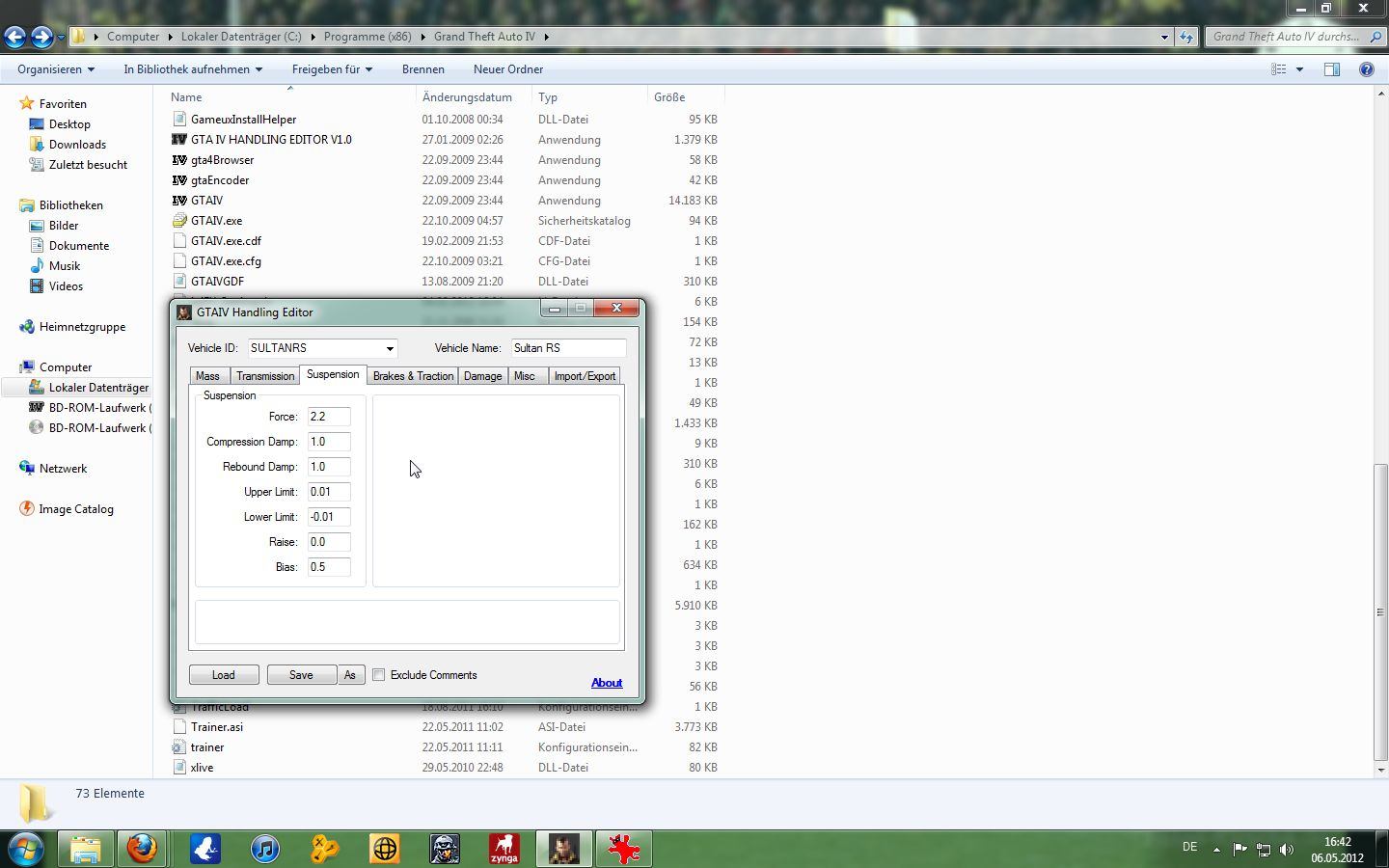Open the Action Center flag icon
The image size is (1389, 868).
pyautogui.click(x=1239, y=849)
